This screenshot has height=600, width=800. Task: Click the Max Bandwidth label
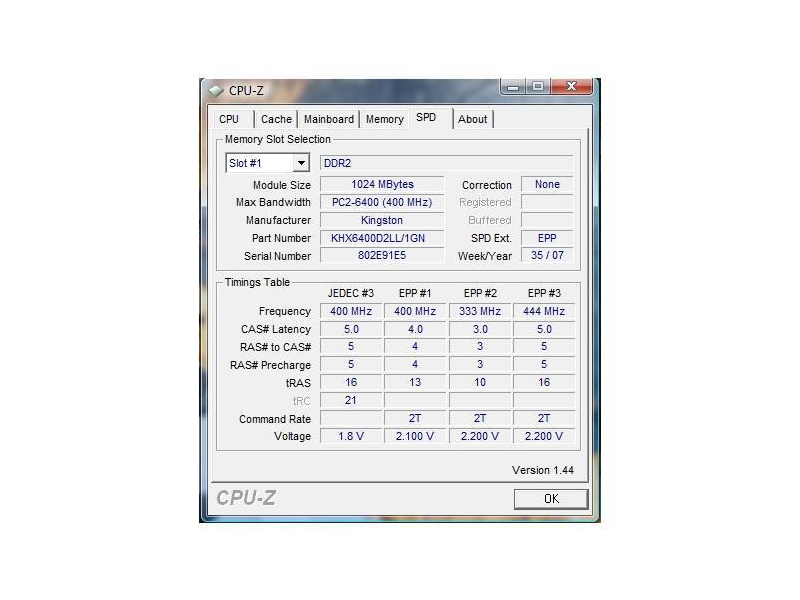click(x=273, y=203)
